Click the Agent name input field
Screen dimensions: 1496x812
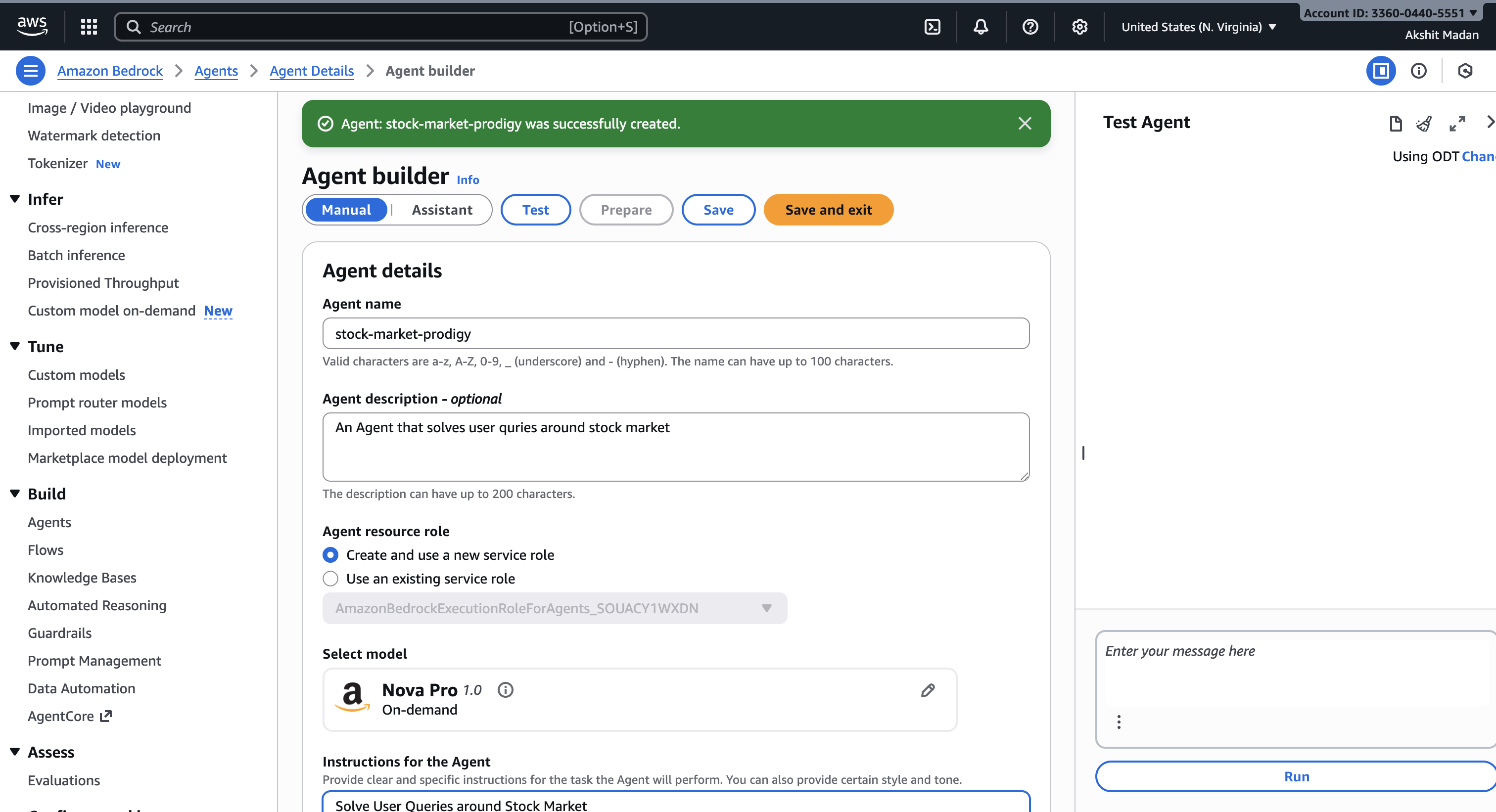[x=675, y=333]
